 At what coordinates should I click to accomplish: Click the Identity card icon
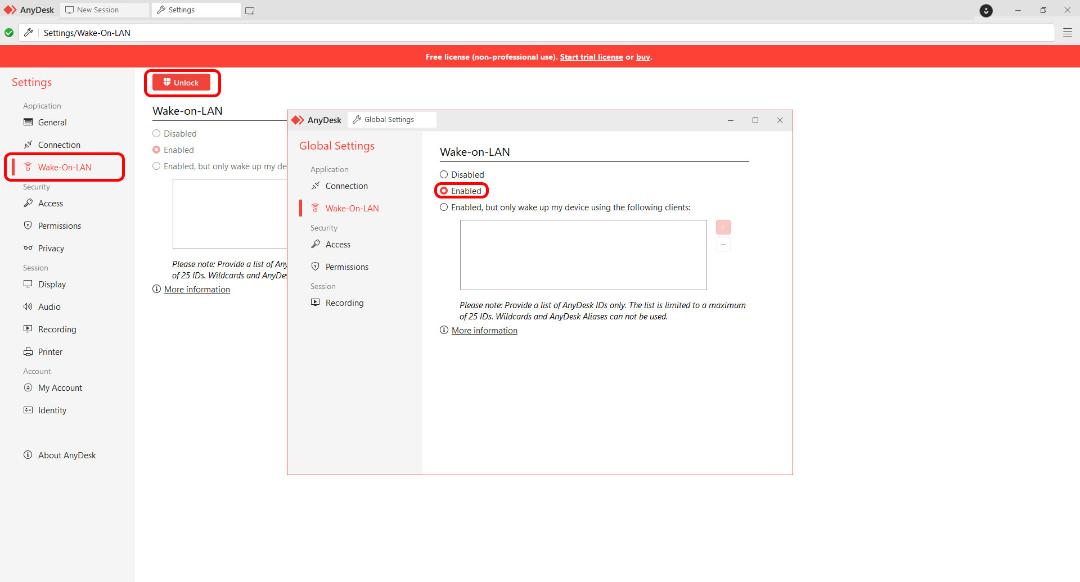(28, 410)
